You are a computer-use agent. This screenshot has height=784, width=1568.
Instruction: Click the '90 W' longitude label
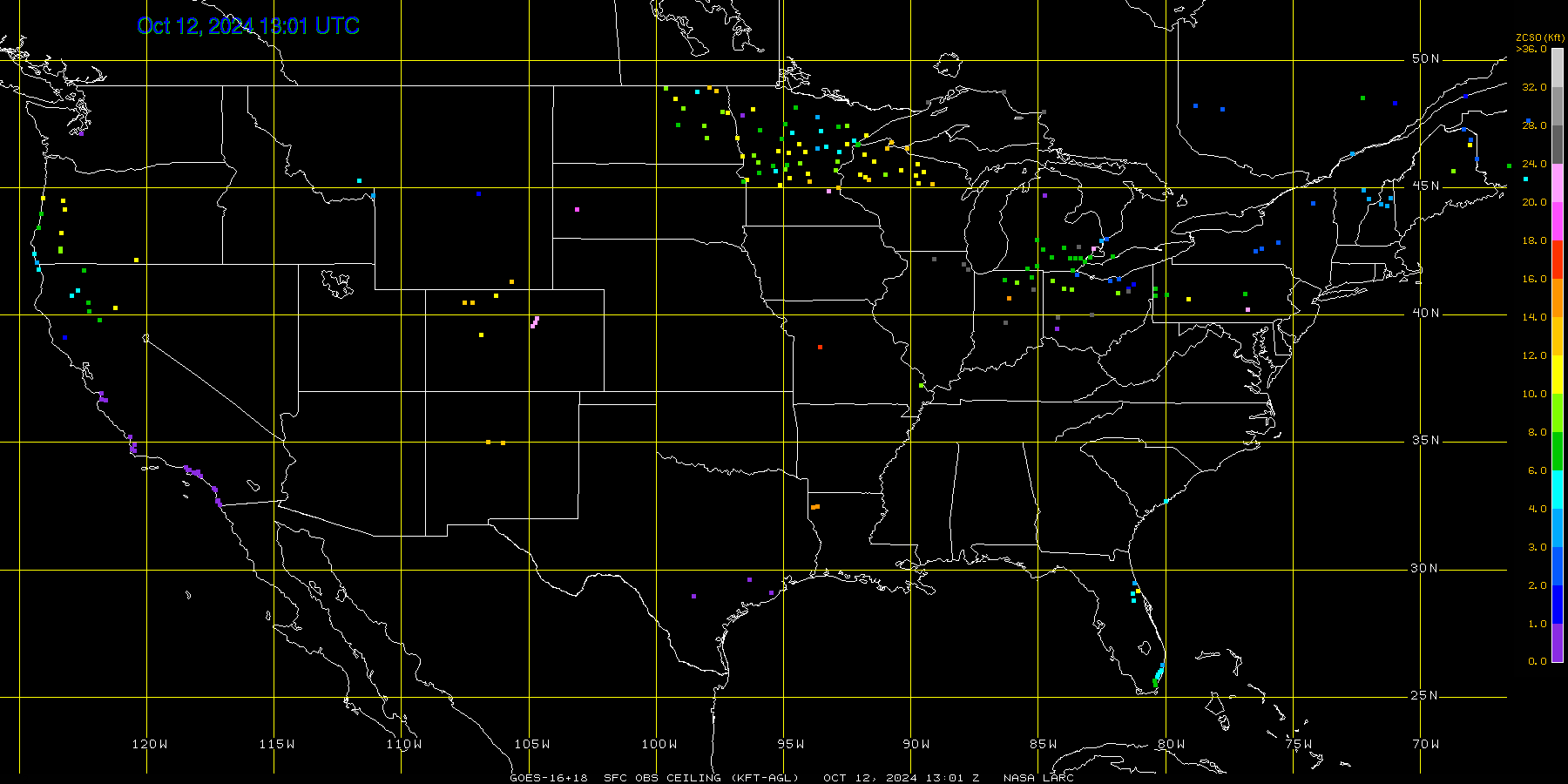click(916, 744)
